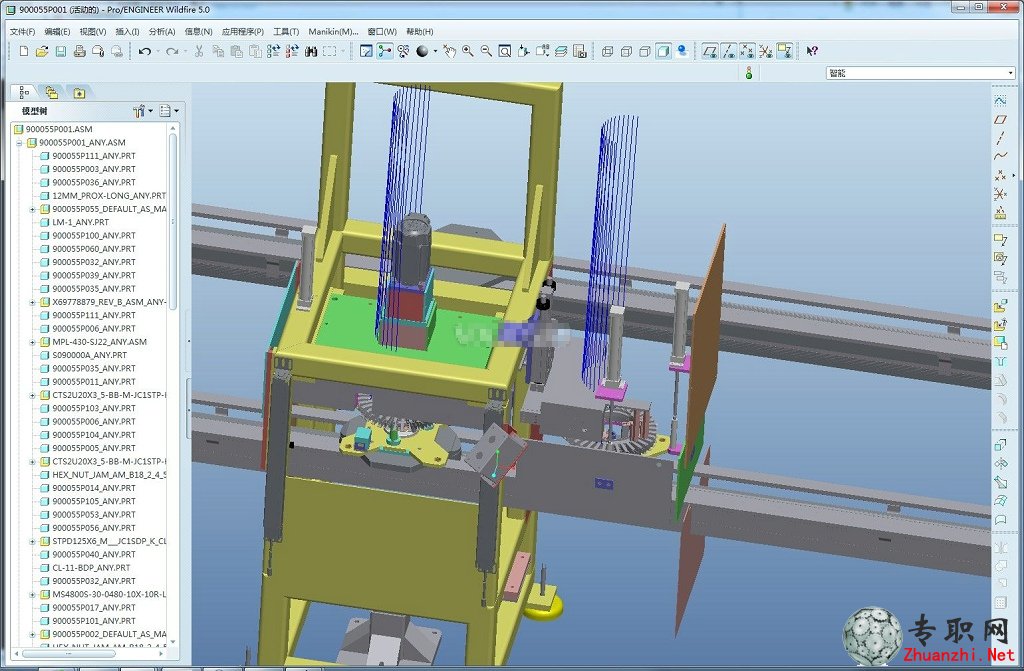This screenshot has width=1024, height=671.
Task: Click the context help cursor icon
Action: pos(812,51)
